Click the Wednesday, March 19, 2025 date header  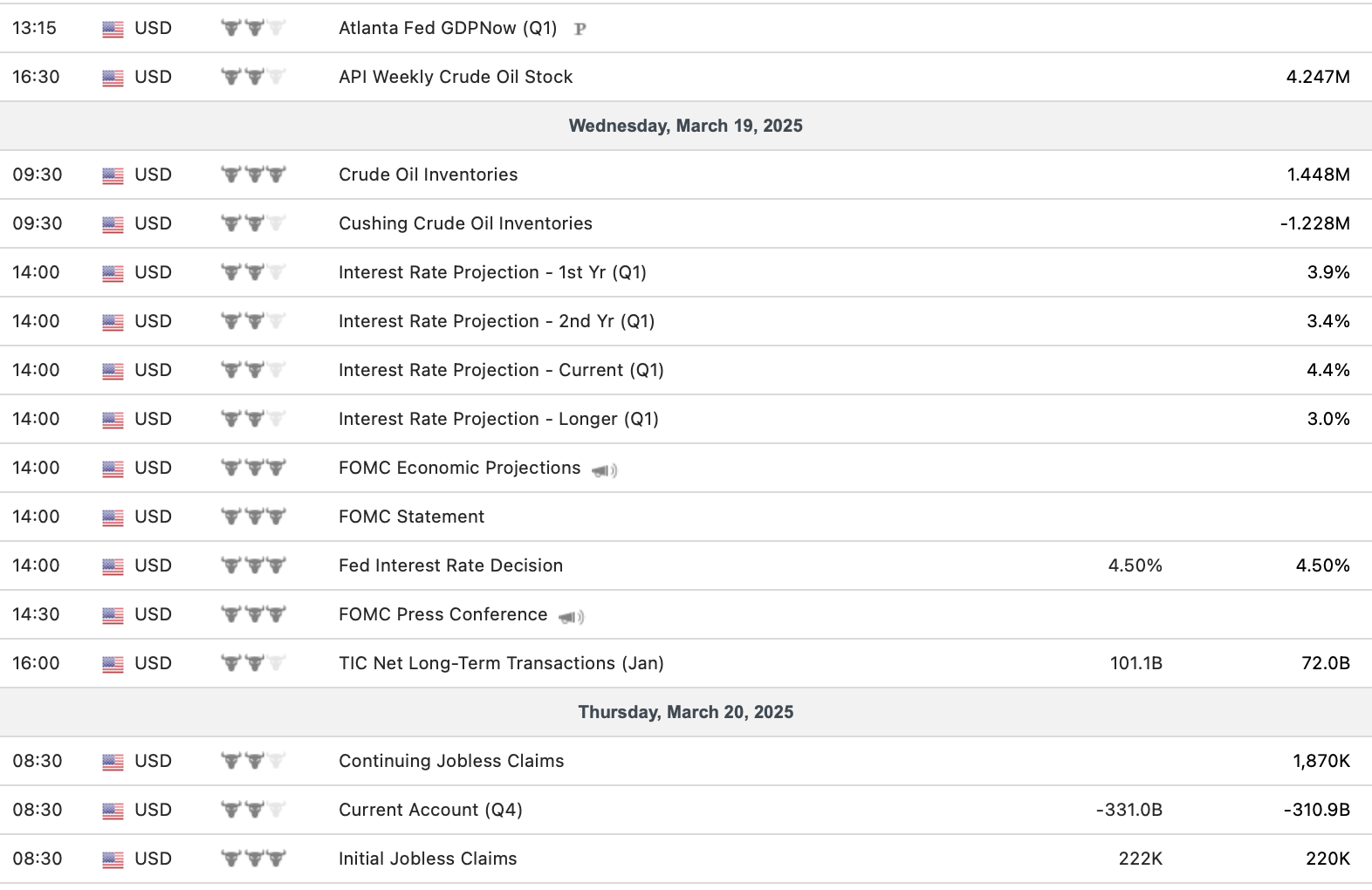click(685, 126)
